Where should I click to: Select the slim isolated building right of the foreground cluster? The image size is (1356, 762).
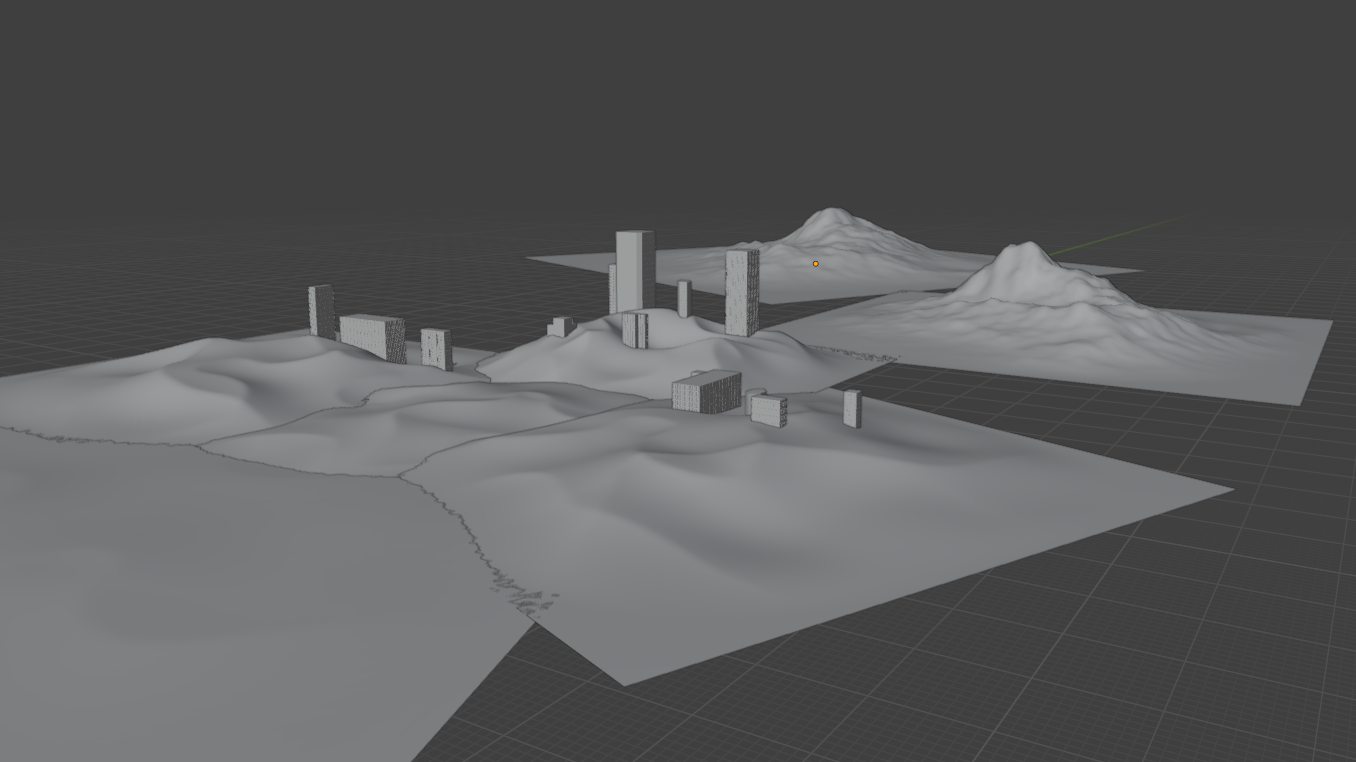tap(852, 409)
